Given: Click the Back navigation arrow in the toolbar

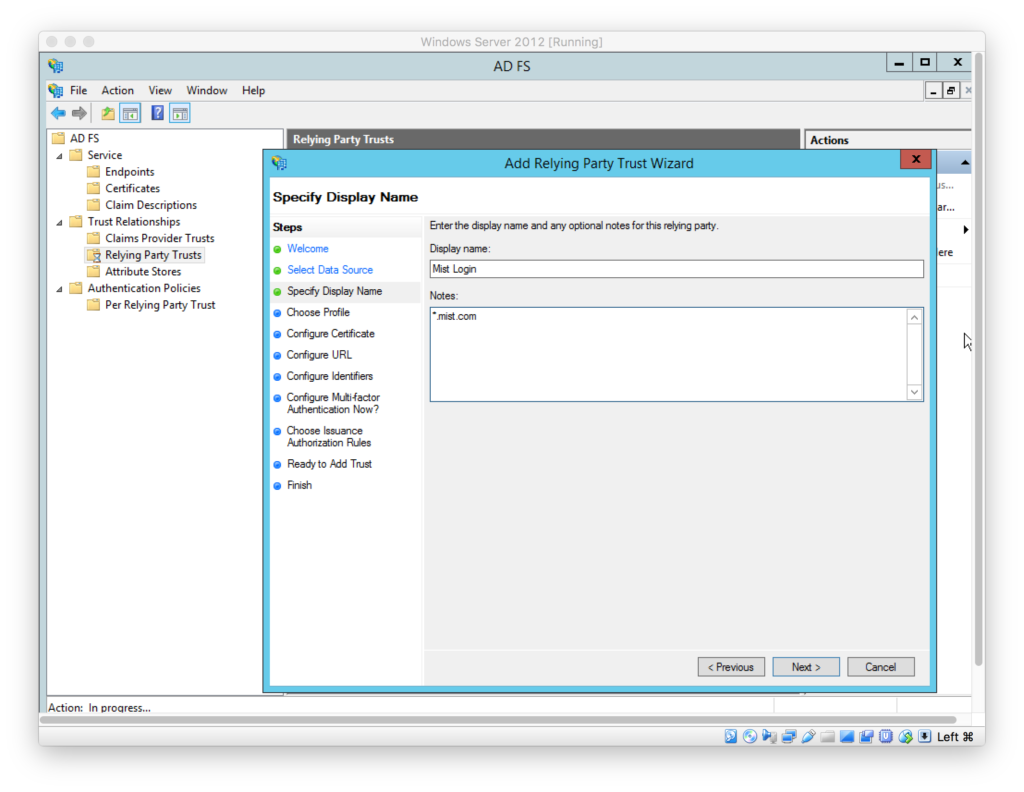Looking at the screenshot, I should tap(57, 112).
